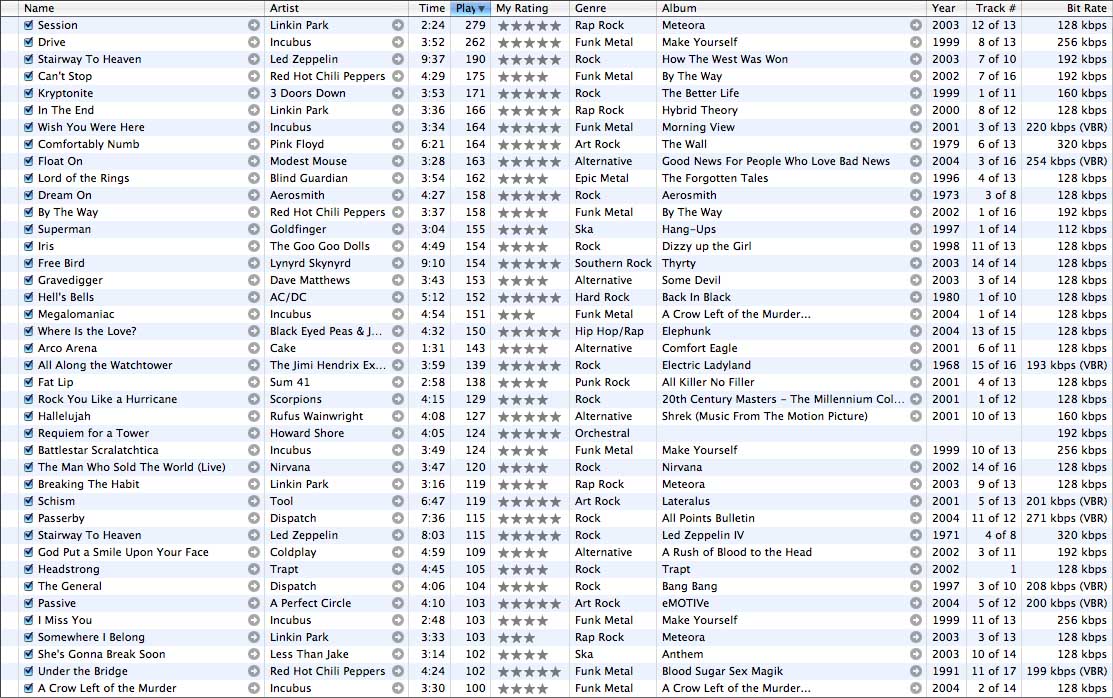Click the 320 kbps bit rate for Comfortably Numb
Image resolution: width=1113 pixels, height=698 pixels.
tap(1082, 144)
